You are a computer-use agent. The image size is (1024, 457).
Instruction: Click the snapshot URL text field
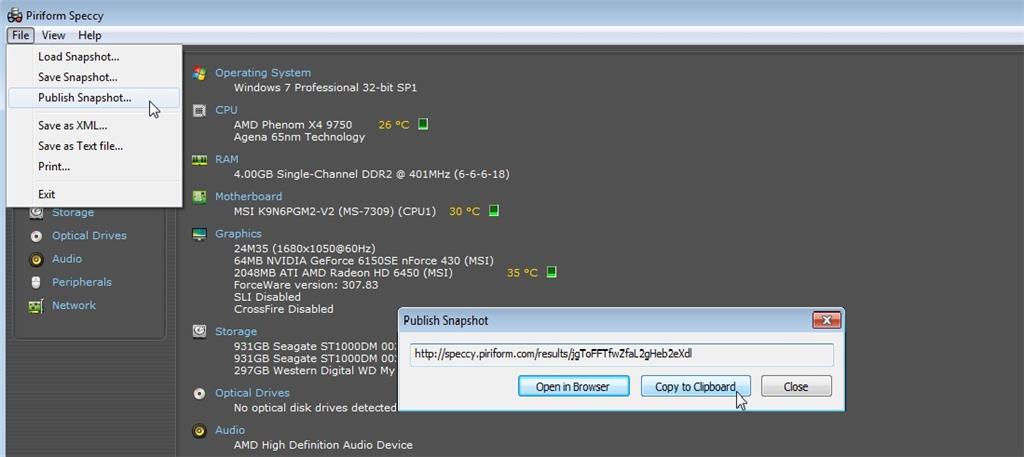click(622, 355)
